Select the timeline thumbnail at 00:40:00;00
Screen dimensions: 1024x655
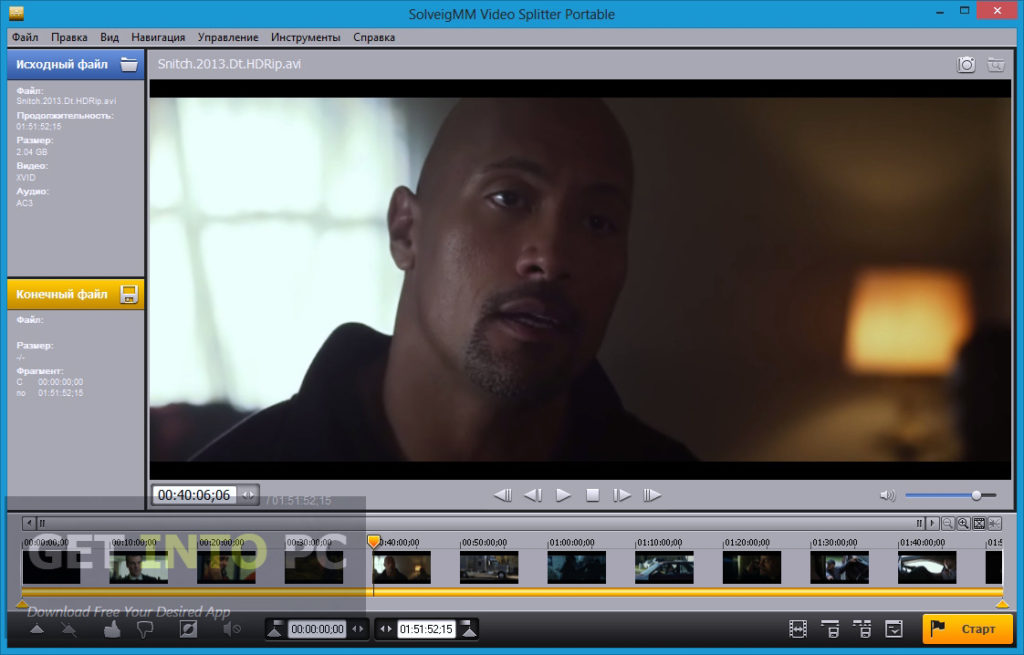pyautogui.click(x=402, y=567)
